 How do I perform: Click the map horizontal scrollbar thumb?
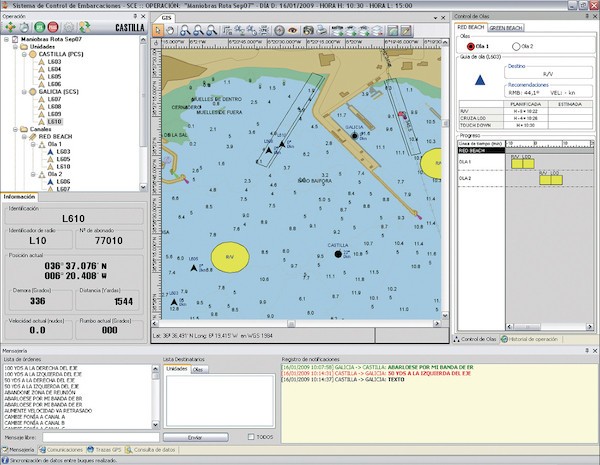pos(291,324)
